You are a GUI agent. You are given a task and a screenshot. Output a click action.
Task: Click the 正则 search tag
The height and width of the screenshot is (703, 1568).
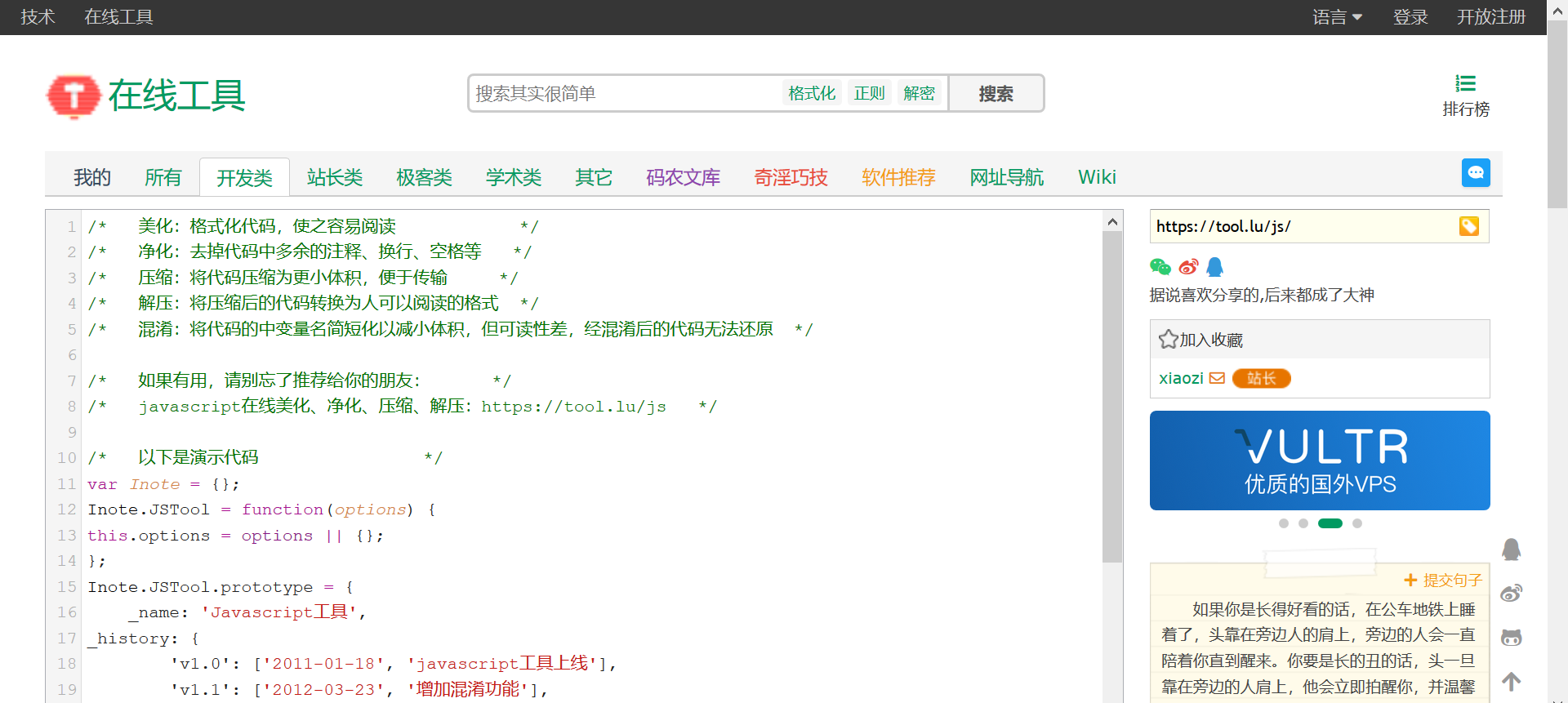click(870, 93)
